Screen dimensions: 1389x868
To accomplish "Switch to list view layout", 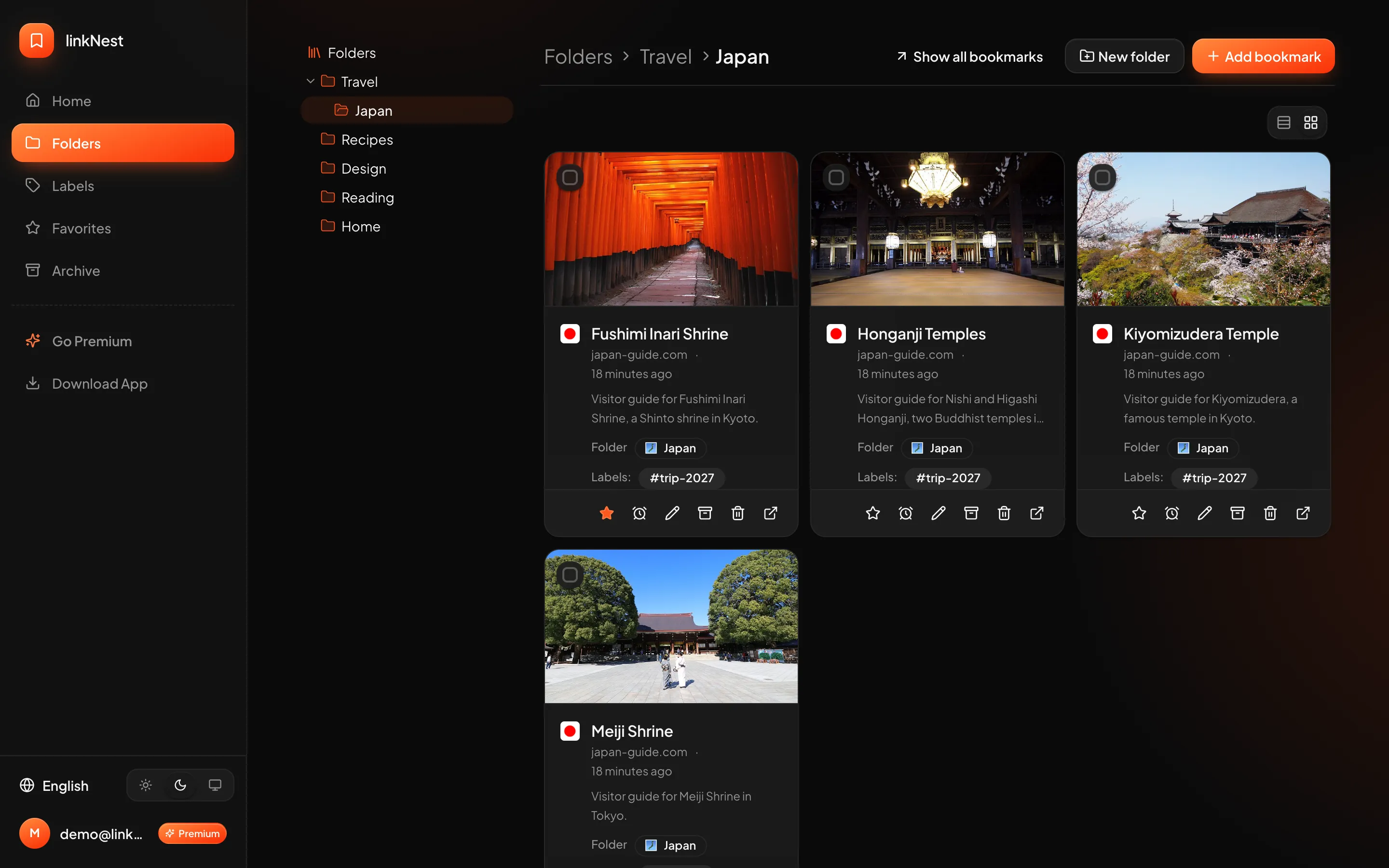I will 1283,122.
